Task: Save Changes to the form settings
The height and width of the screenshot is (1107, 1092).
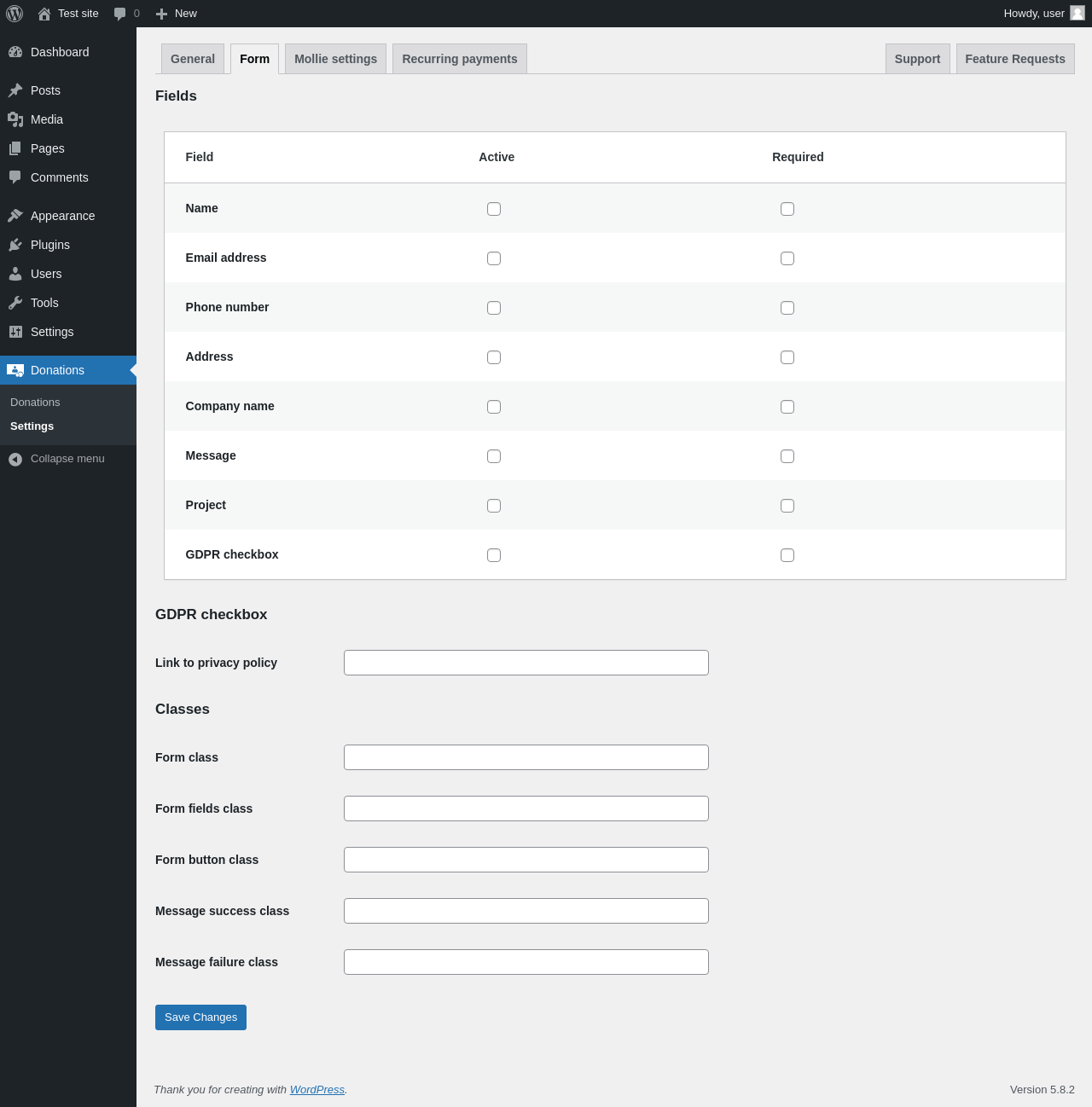Action: (200, 1017)
